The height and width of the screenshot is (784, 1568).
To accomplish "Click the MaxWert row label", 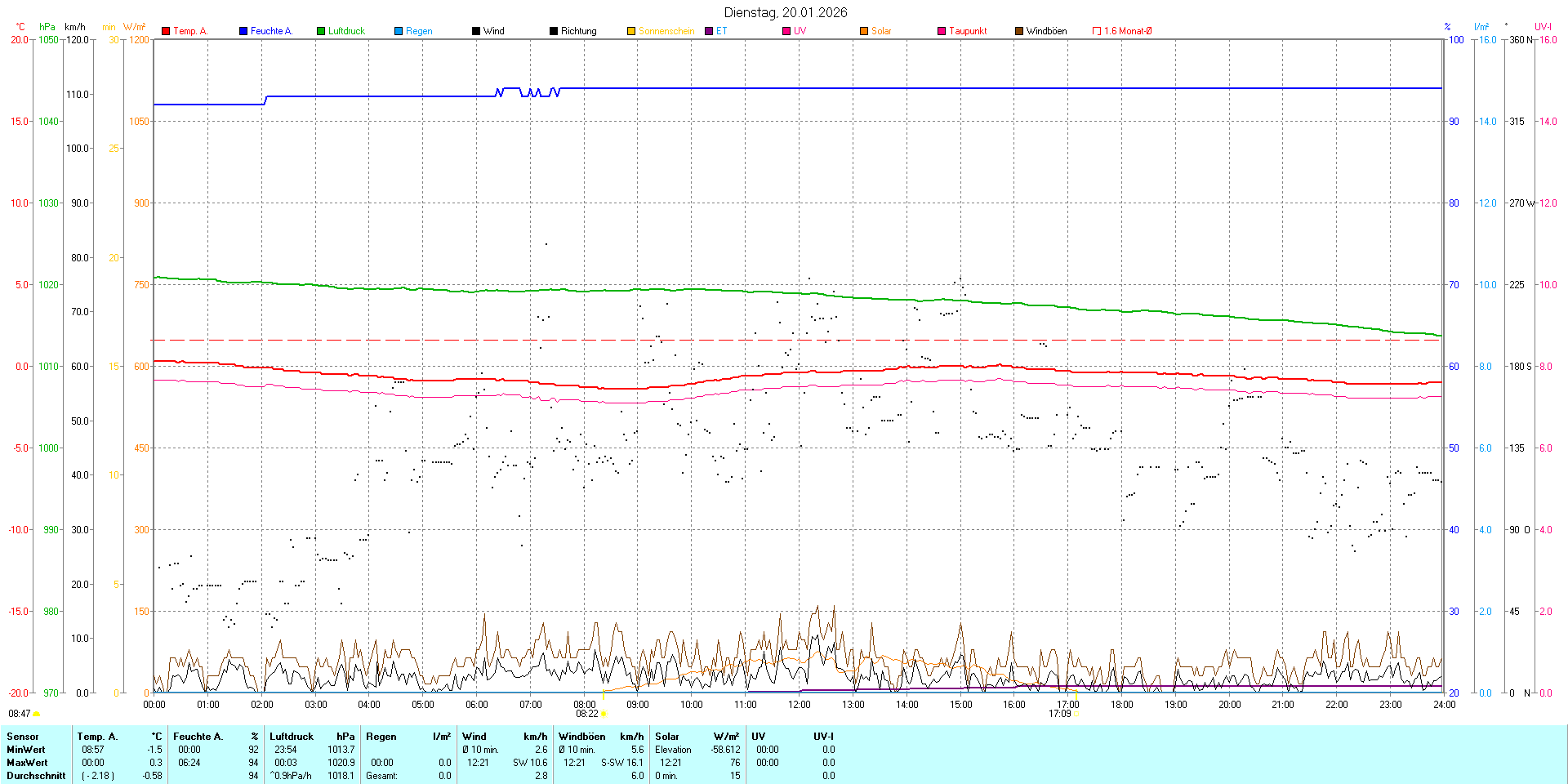I will click(x=26, y=763).
